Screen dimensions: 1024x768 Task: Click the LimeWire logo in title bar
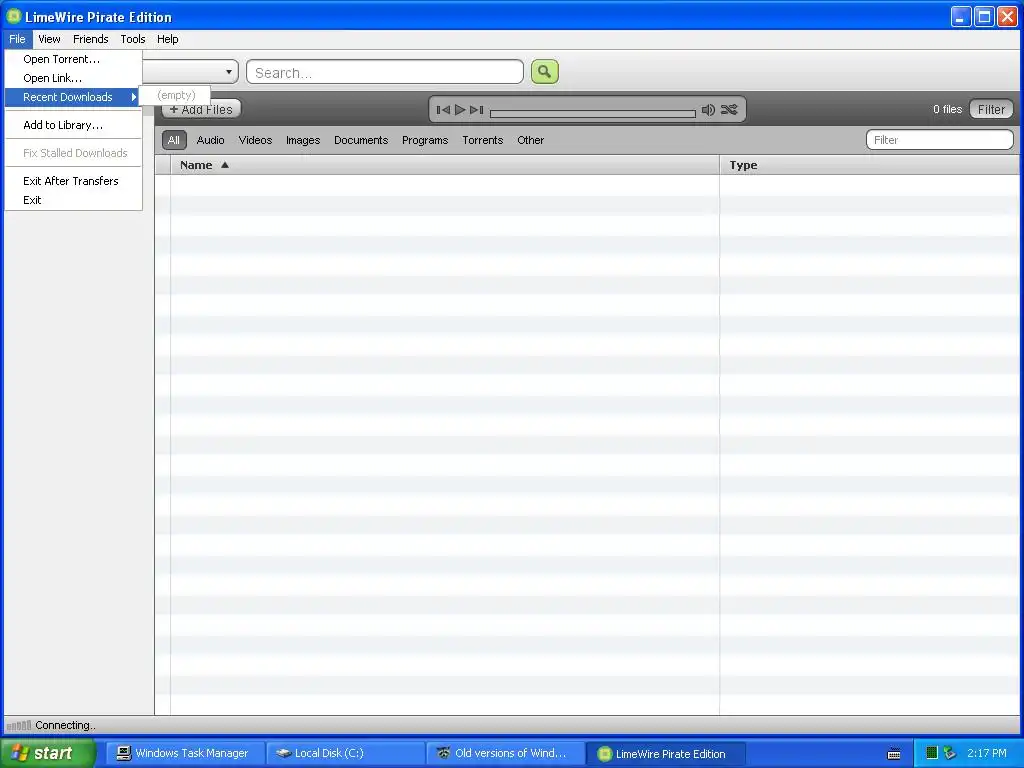point(13,16)
